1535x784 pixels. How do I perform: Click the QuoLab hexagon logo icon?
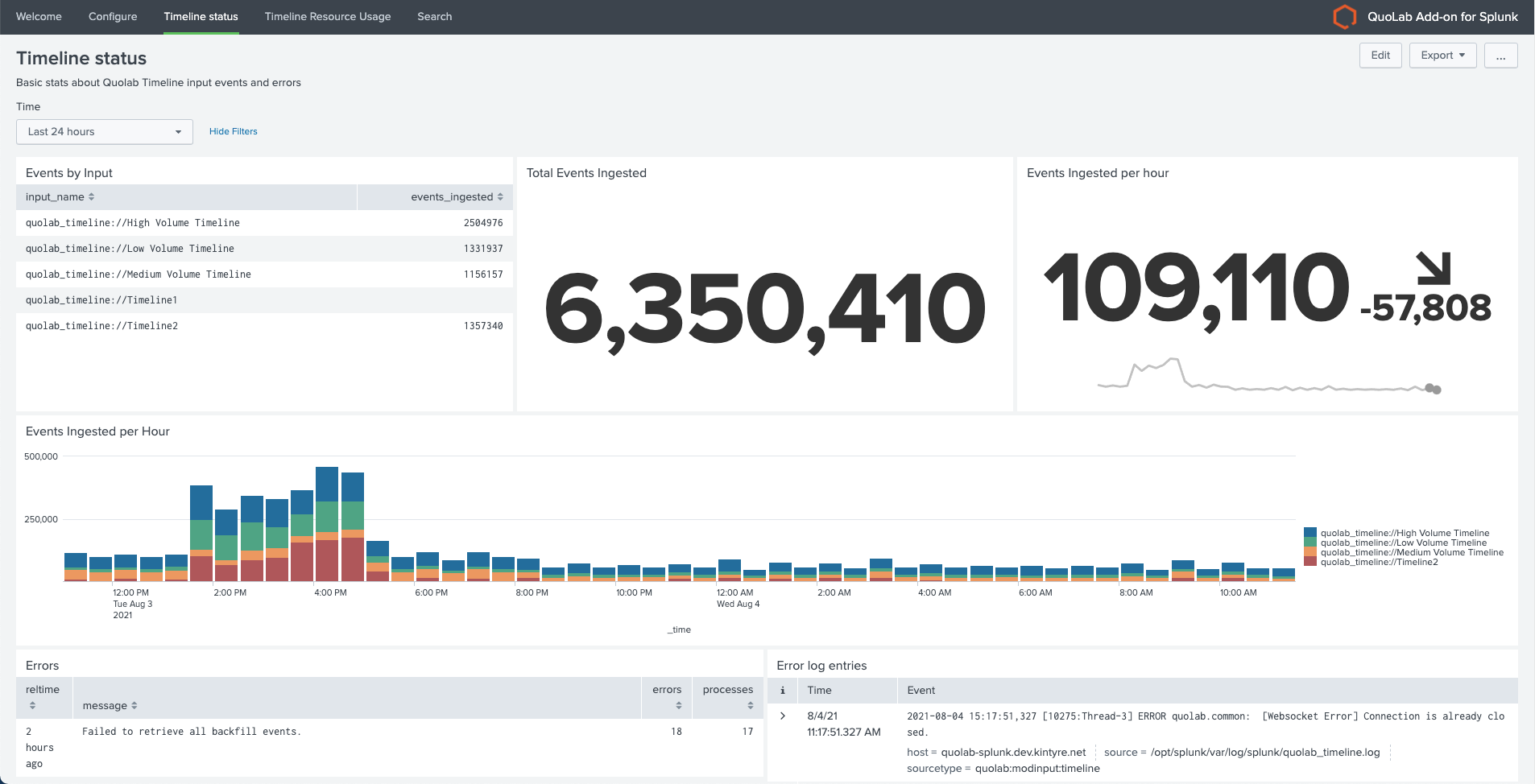coord(1344,17)
